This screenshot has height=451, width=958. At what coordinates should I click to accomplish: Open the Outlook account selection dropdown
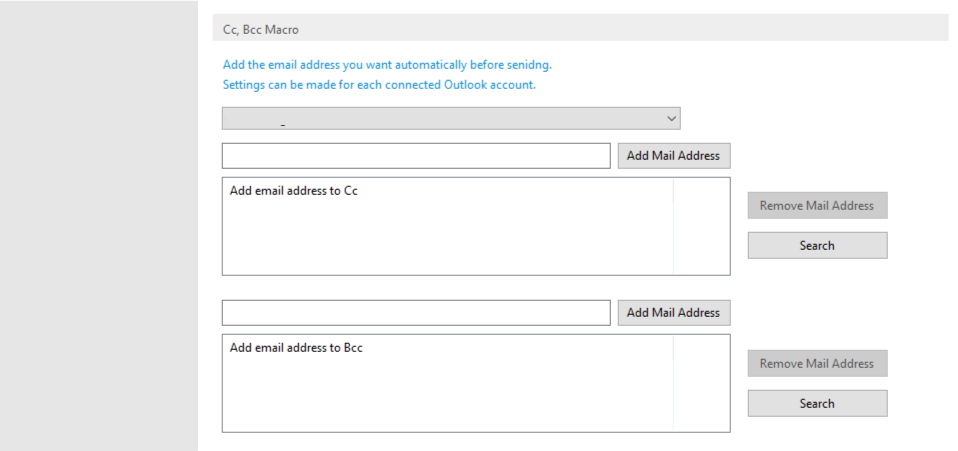point(450,119)
